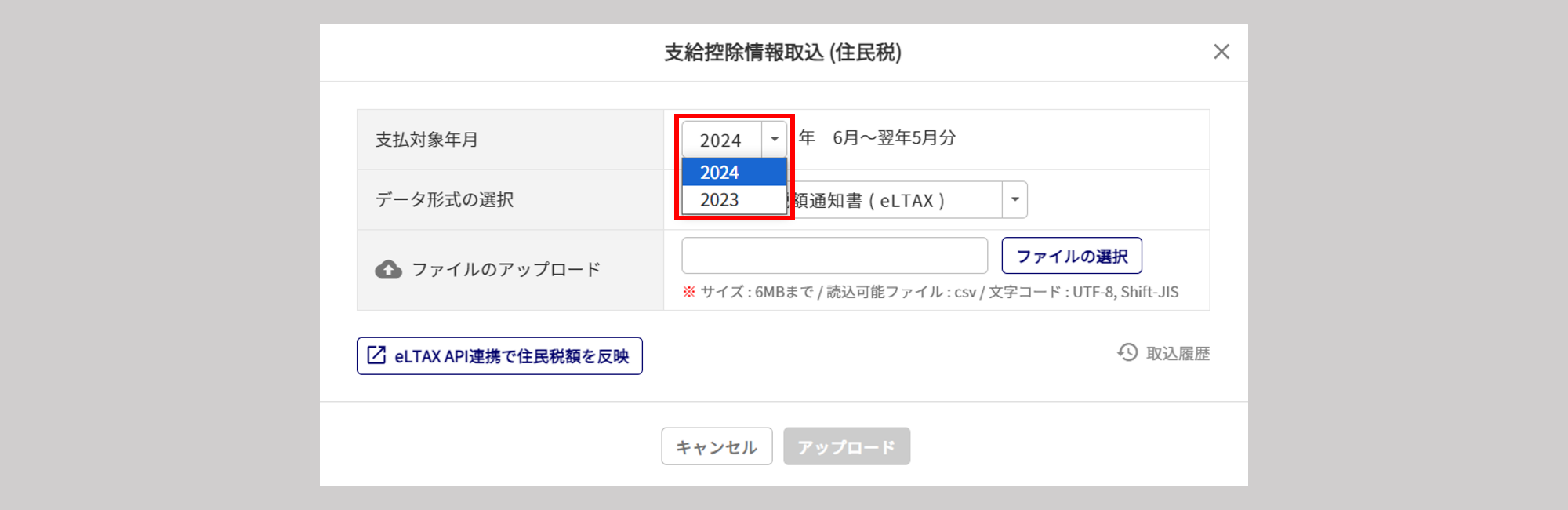Click the ファイルのアップロード label text
This screenshot has width=1568, height=510.
point(506,270)
